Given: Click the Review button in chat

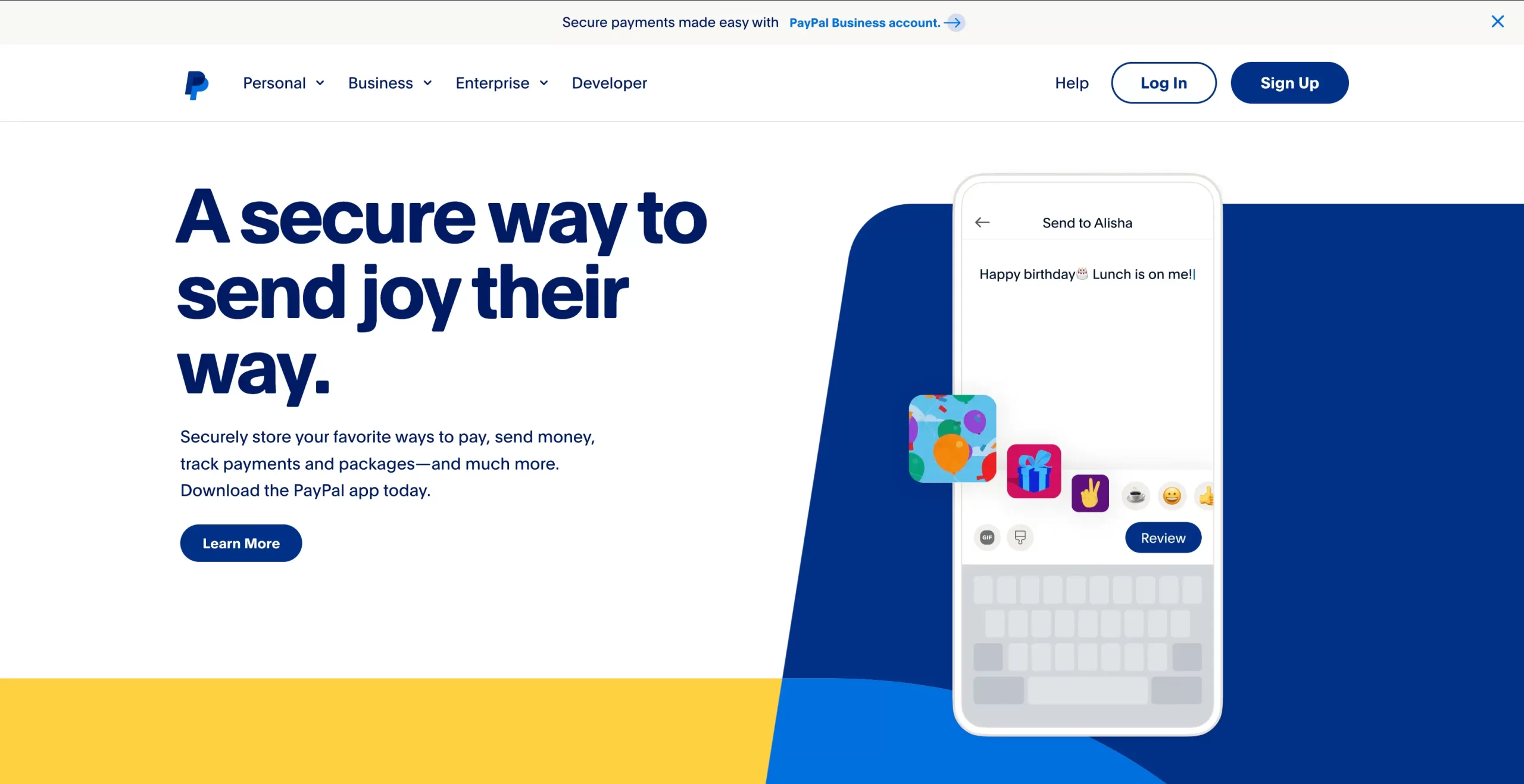Looking at the screenshot, I should (1163, 537).
